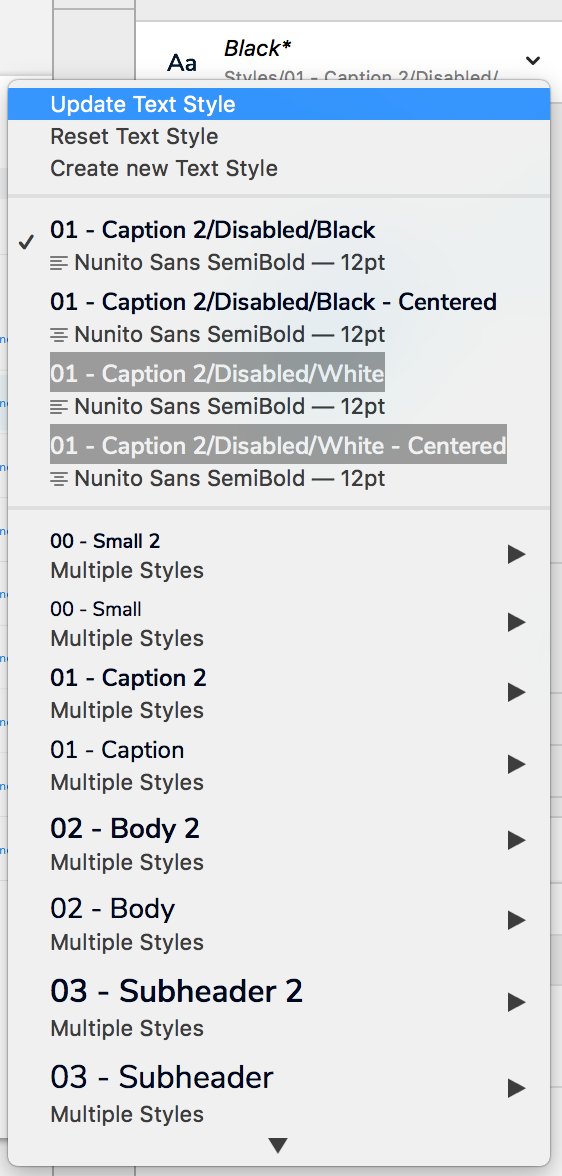Expand the 02 - Body 2 submenu arrow
This screenshot has height=1176, width=562.
coord(516,841)
